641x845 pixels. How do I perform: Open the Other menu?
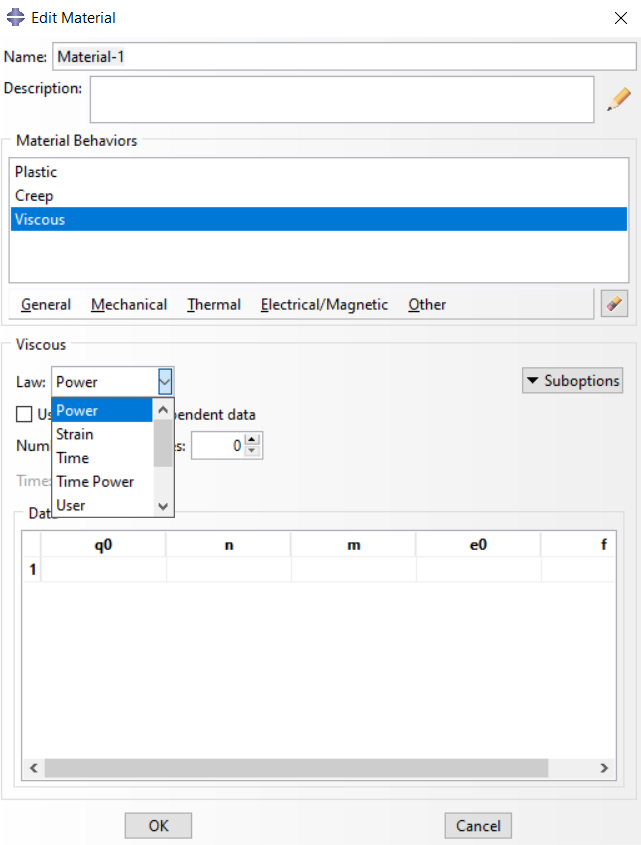click(x=427, y=304)
